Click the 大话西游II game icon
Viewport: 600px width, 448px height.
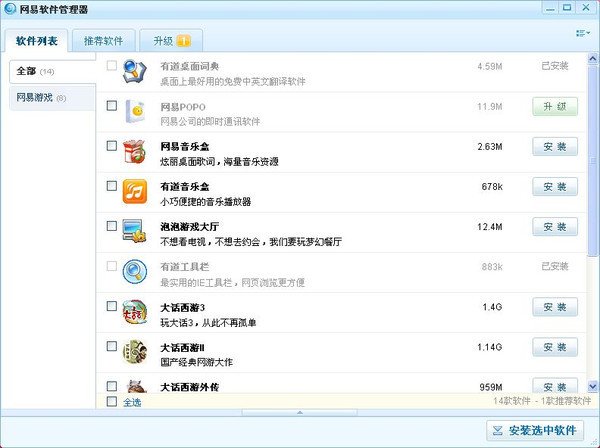tap(135, 352)
